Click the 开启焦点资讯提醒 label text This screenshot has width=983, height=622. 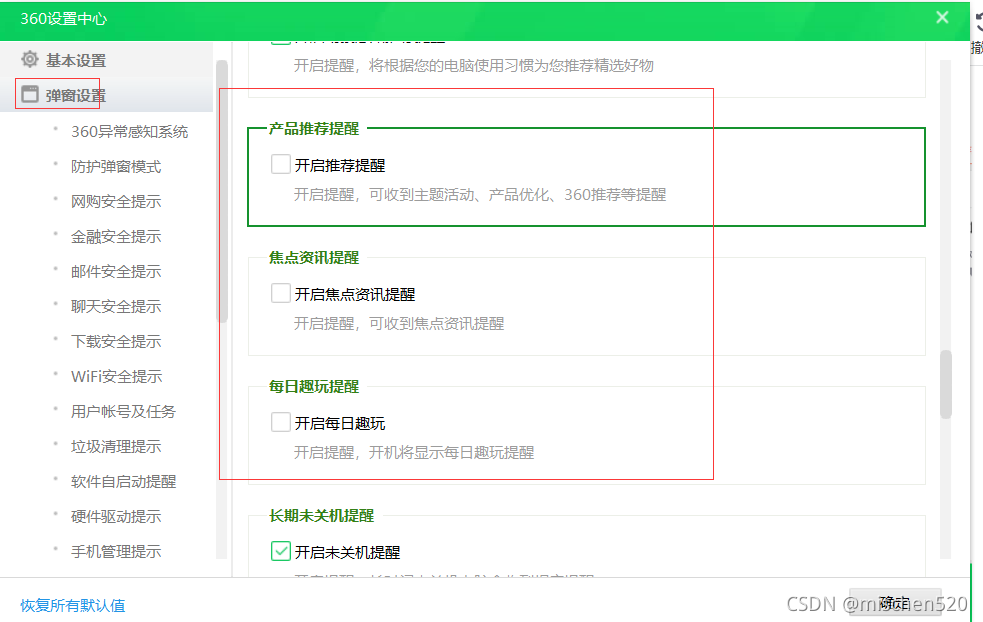tap(355, 295)
